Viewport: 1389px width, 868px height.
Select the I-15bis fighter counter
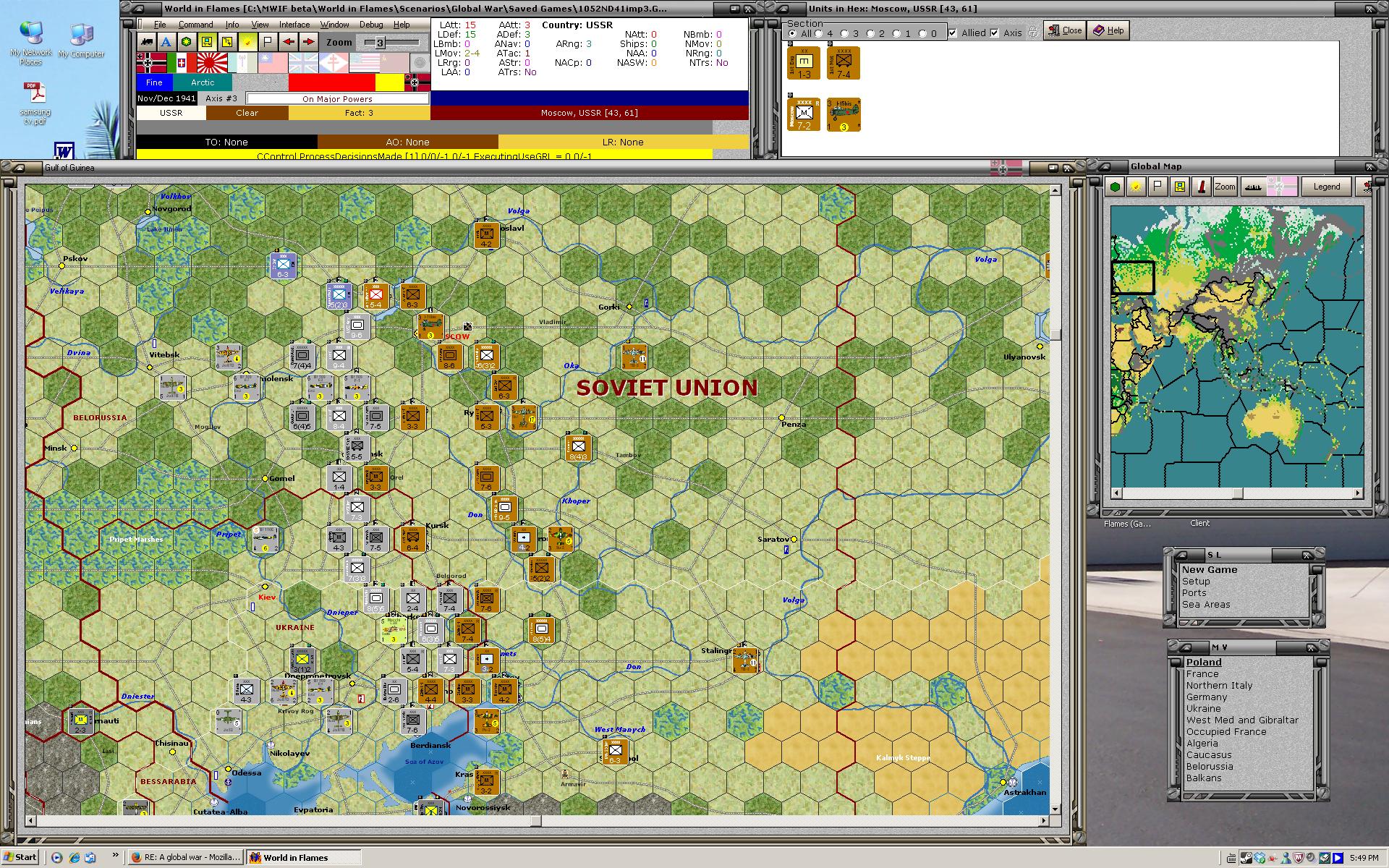844,114
